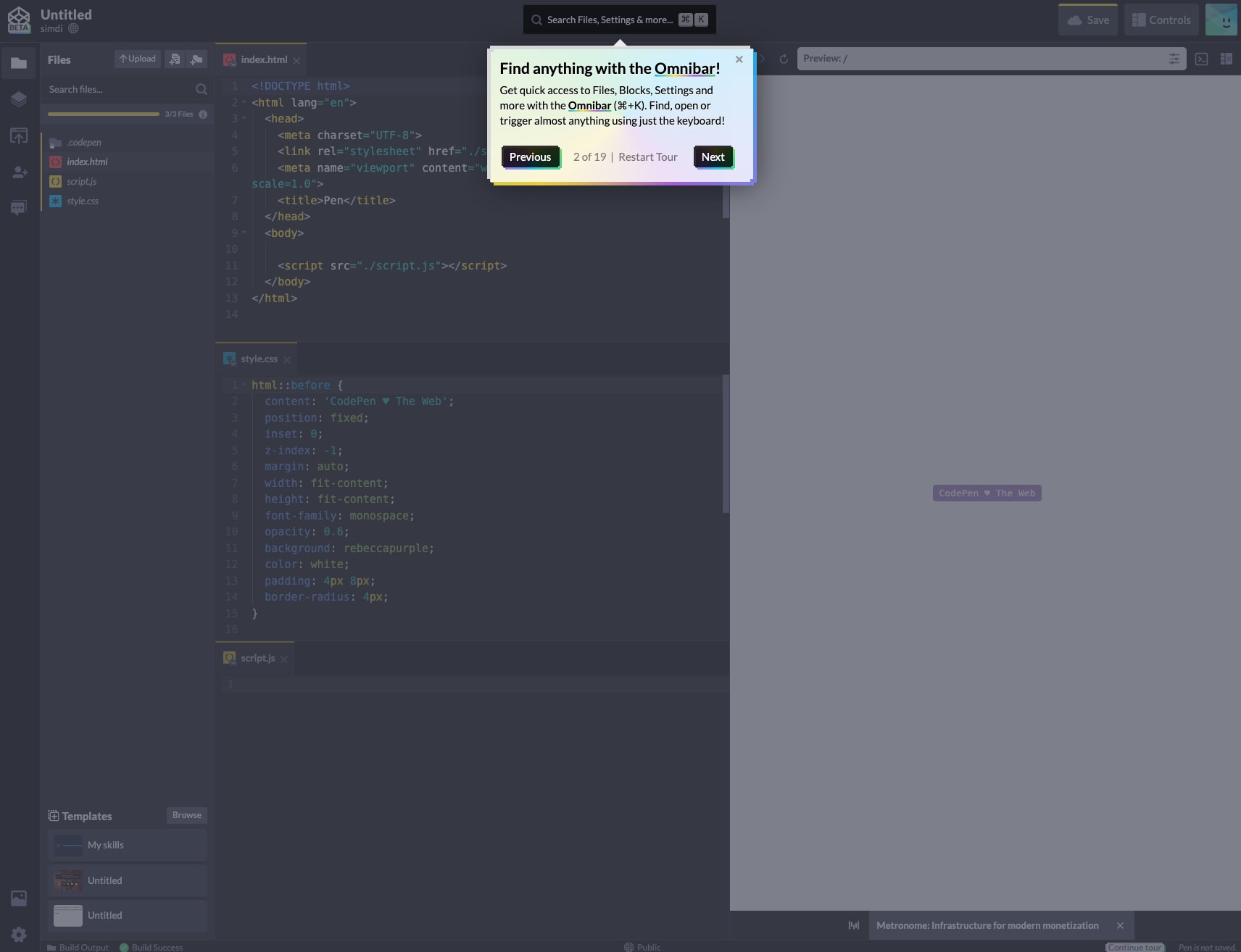The image size is (1241, 952).
Task: Click the Untitled pen title
Action: [66, 14]
